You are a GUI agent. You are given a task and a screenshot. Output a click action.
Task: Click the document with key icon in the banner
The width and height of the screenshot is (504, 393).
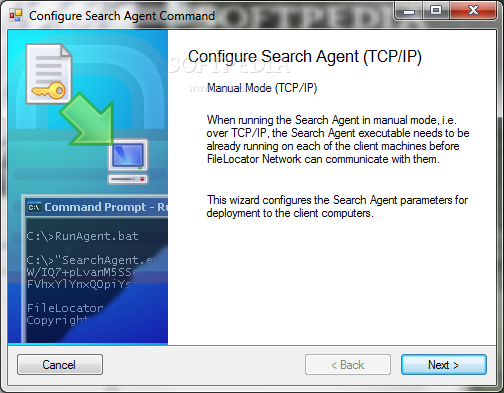49,73
